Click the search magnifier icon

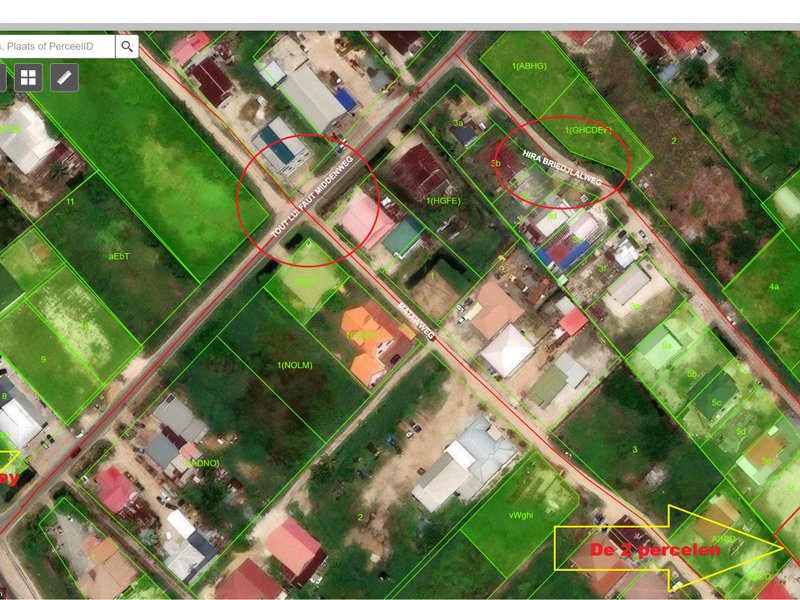pyautogui.click(x=127, y=46)
